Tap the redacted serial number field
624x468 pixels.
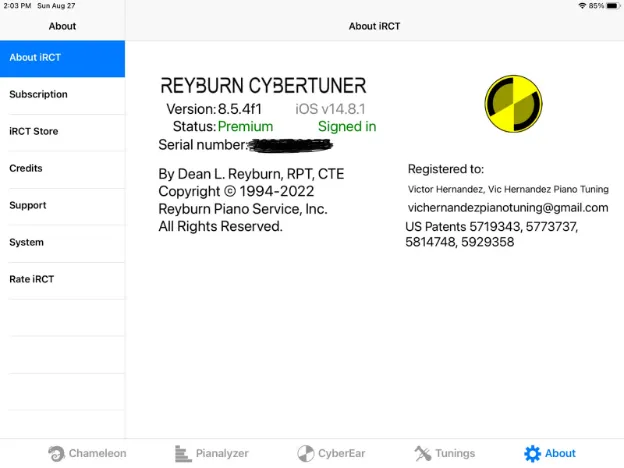tap(290, 146)
